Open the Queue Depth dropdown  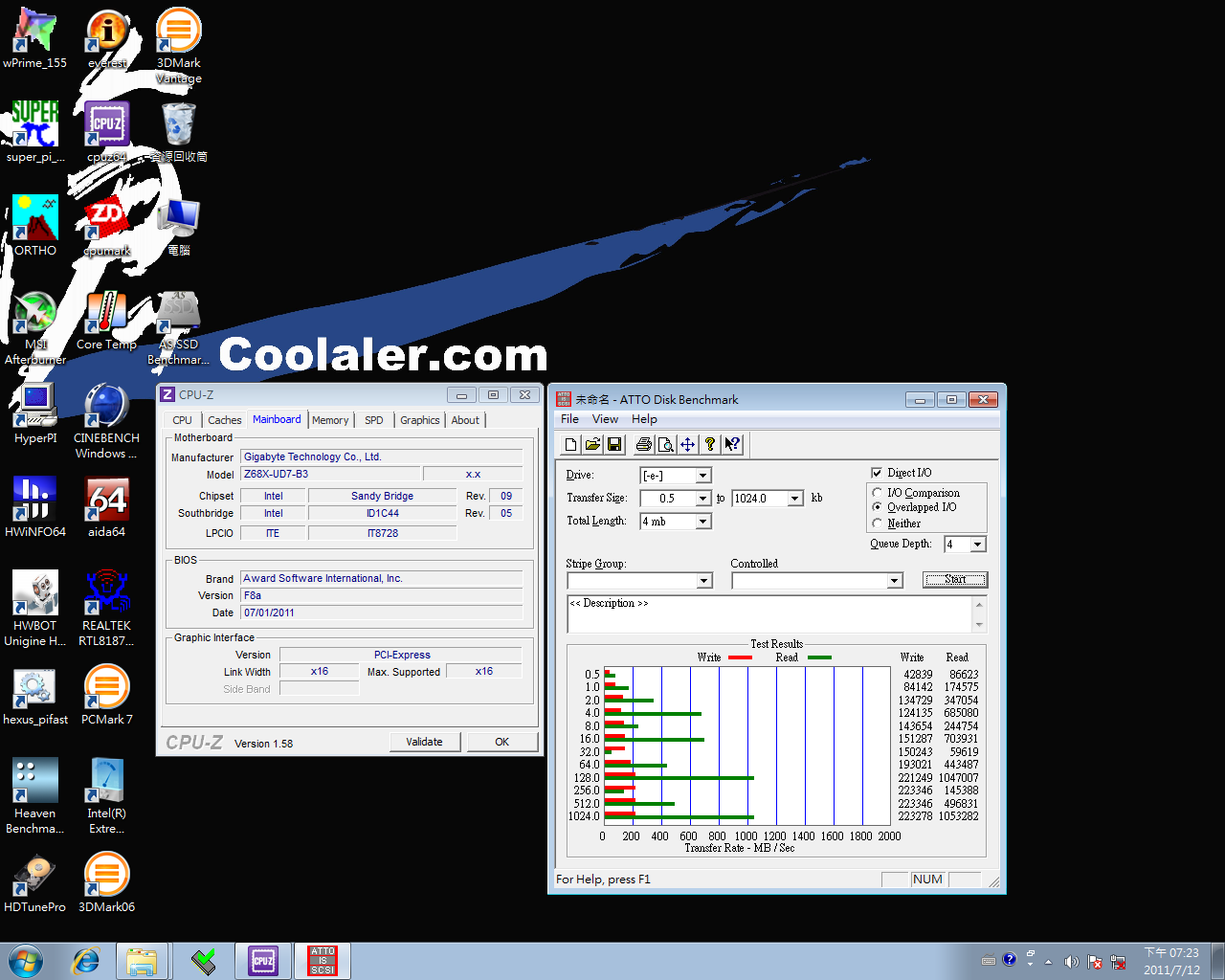tap(977, 545)
